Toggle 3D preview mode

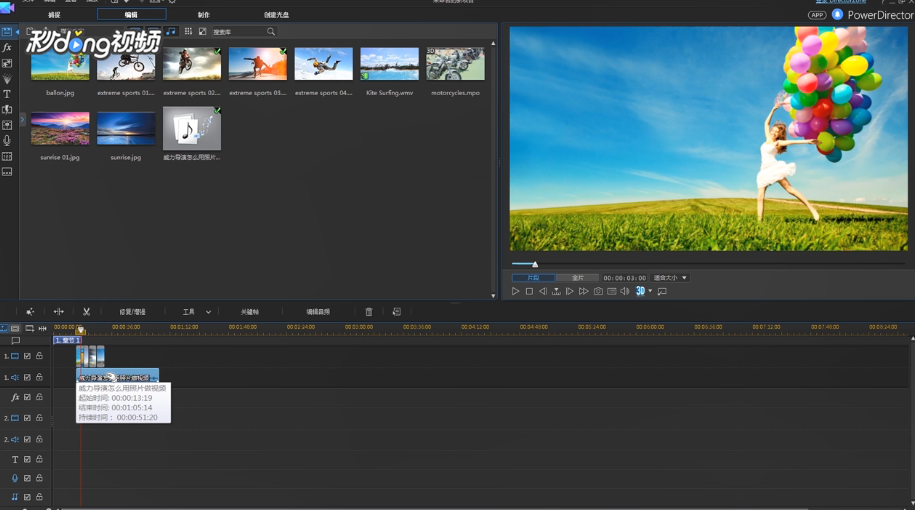point(640,291)
